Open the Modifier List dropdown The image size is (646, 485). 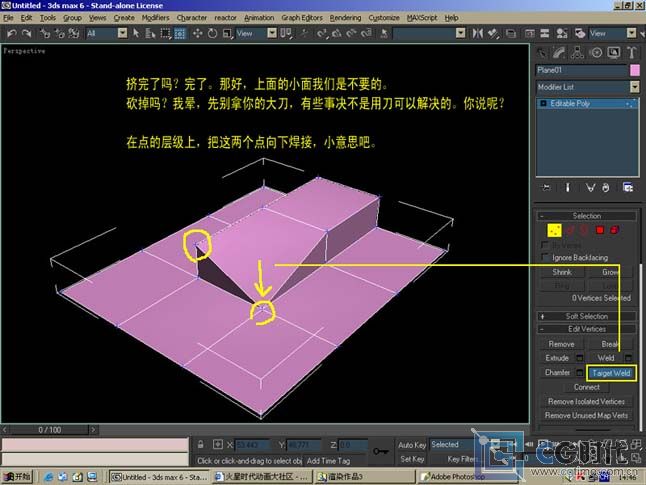(x=634, y=87)
